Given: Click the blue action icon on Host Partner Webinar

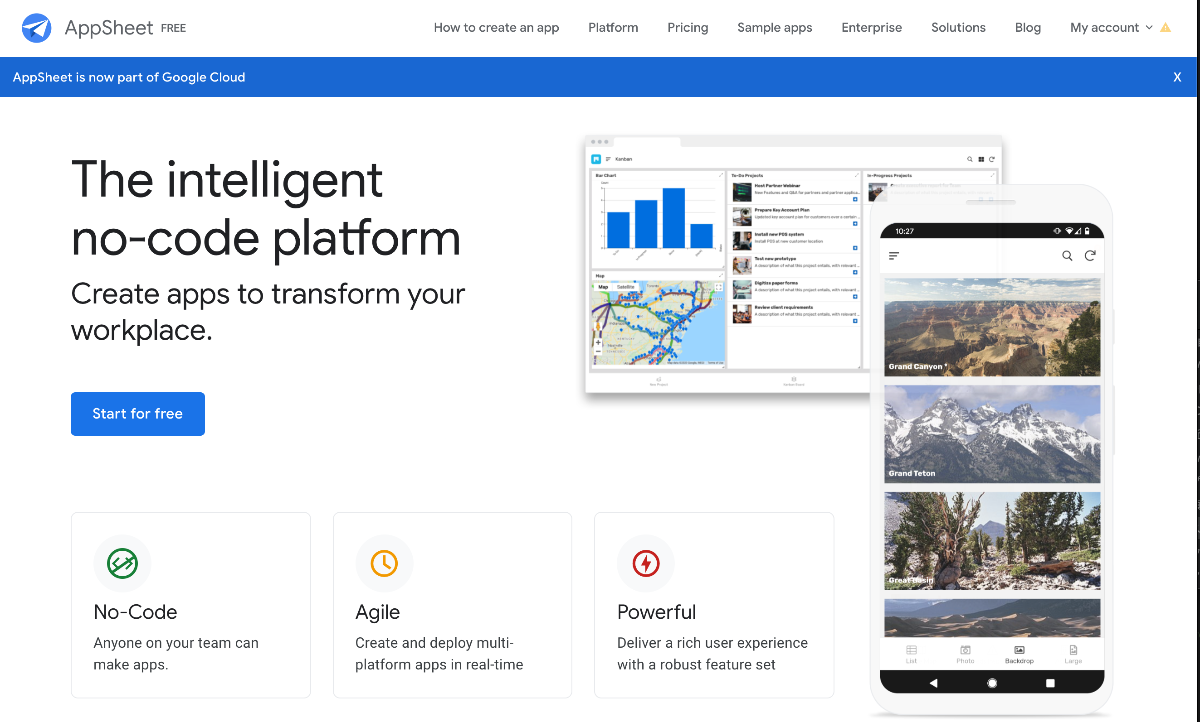Looking at the screenshot, I should coord(855,199).
